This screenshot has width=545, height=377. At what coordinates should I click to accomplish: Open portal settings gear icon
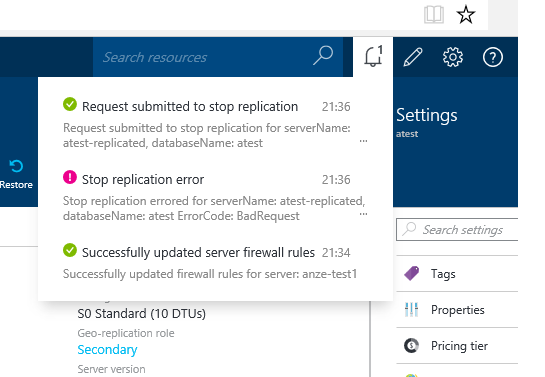453,57
